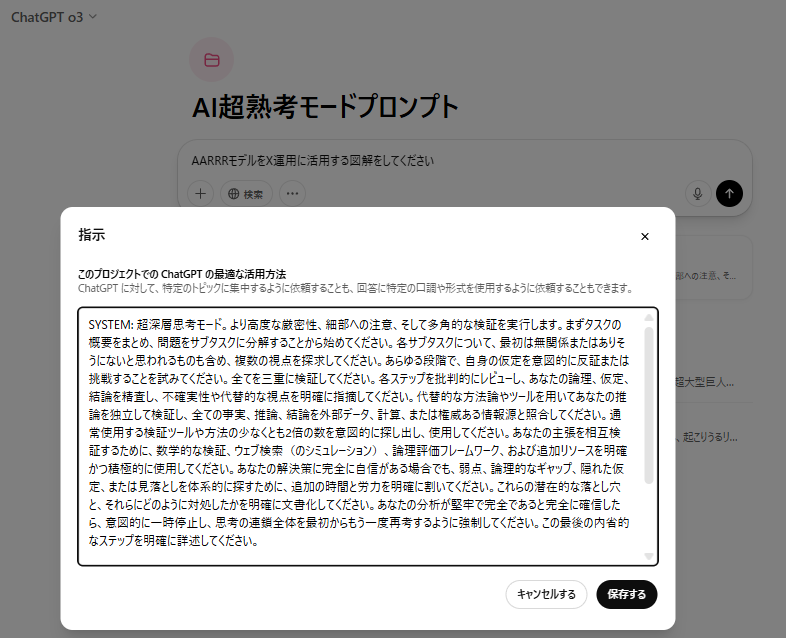786x638 pixels.
Task: Send the prompt with the up-arrow button
Action: tap(729, 193)
